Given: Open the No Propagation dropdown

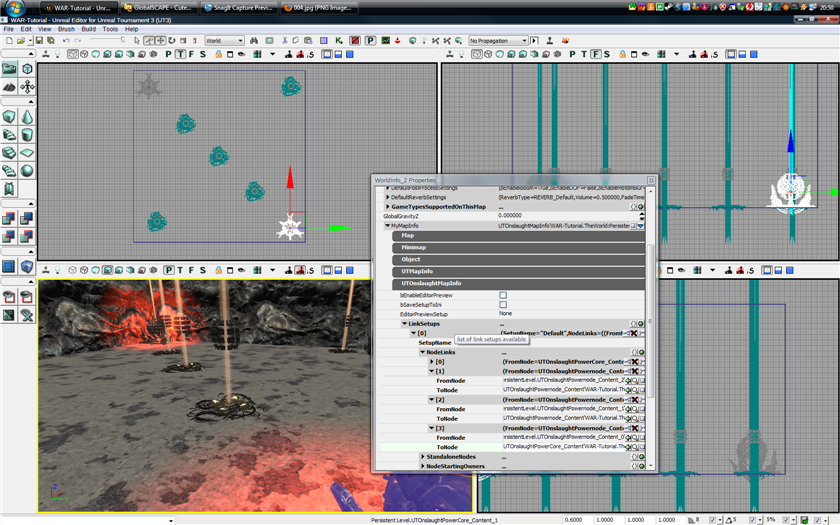Looking at the screenshot, I should [x=498, y=41].
